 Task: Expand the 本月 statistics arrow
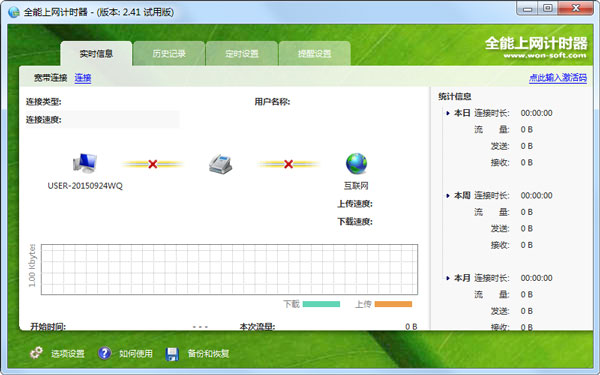point(448,278)
